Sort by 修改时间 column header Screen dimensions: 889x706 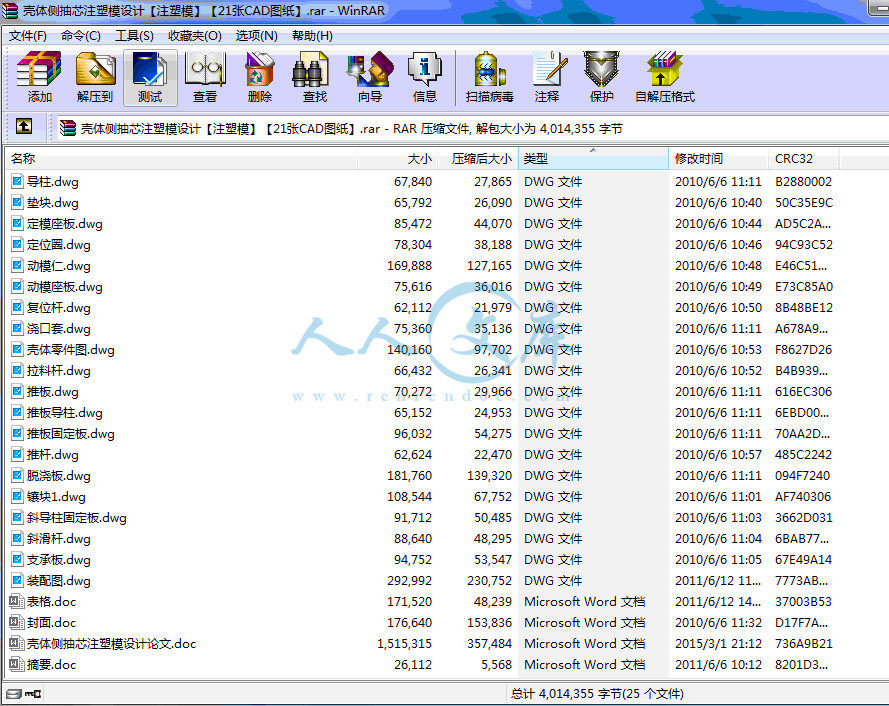click(718, 159)
